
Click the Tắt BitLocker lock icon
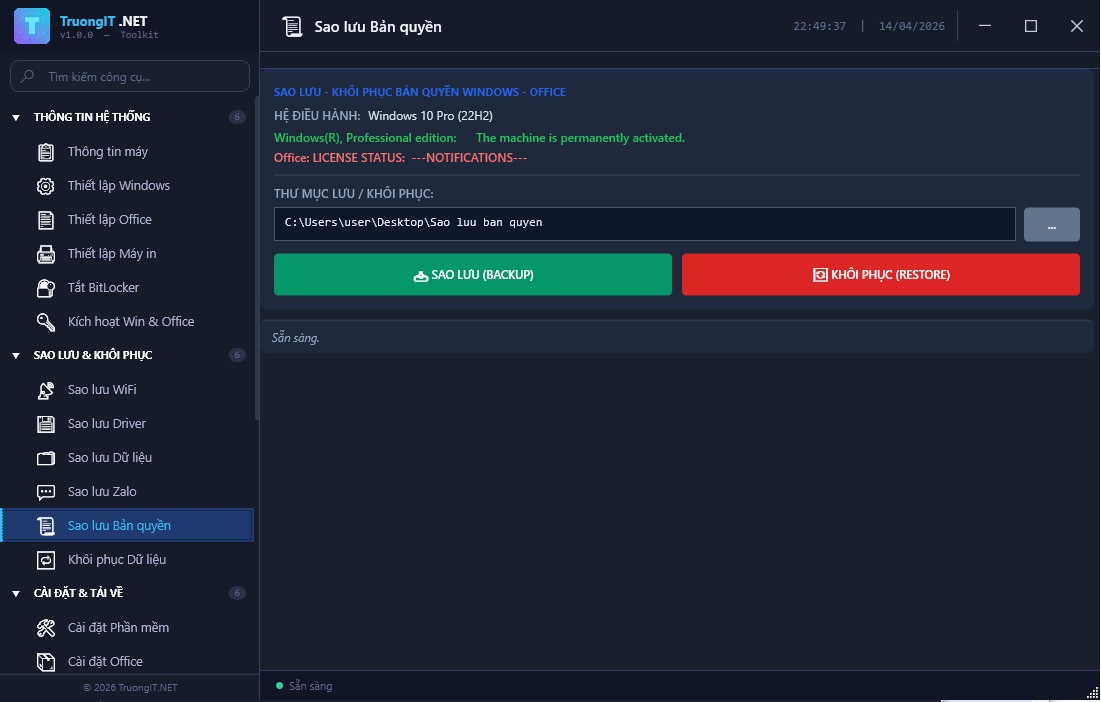[x=46, y=288]
